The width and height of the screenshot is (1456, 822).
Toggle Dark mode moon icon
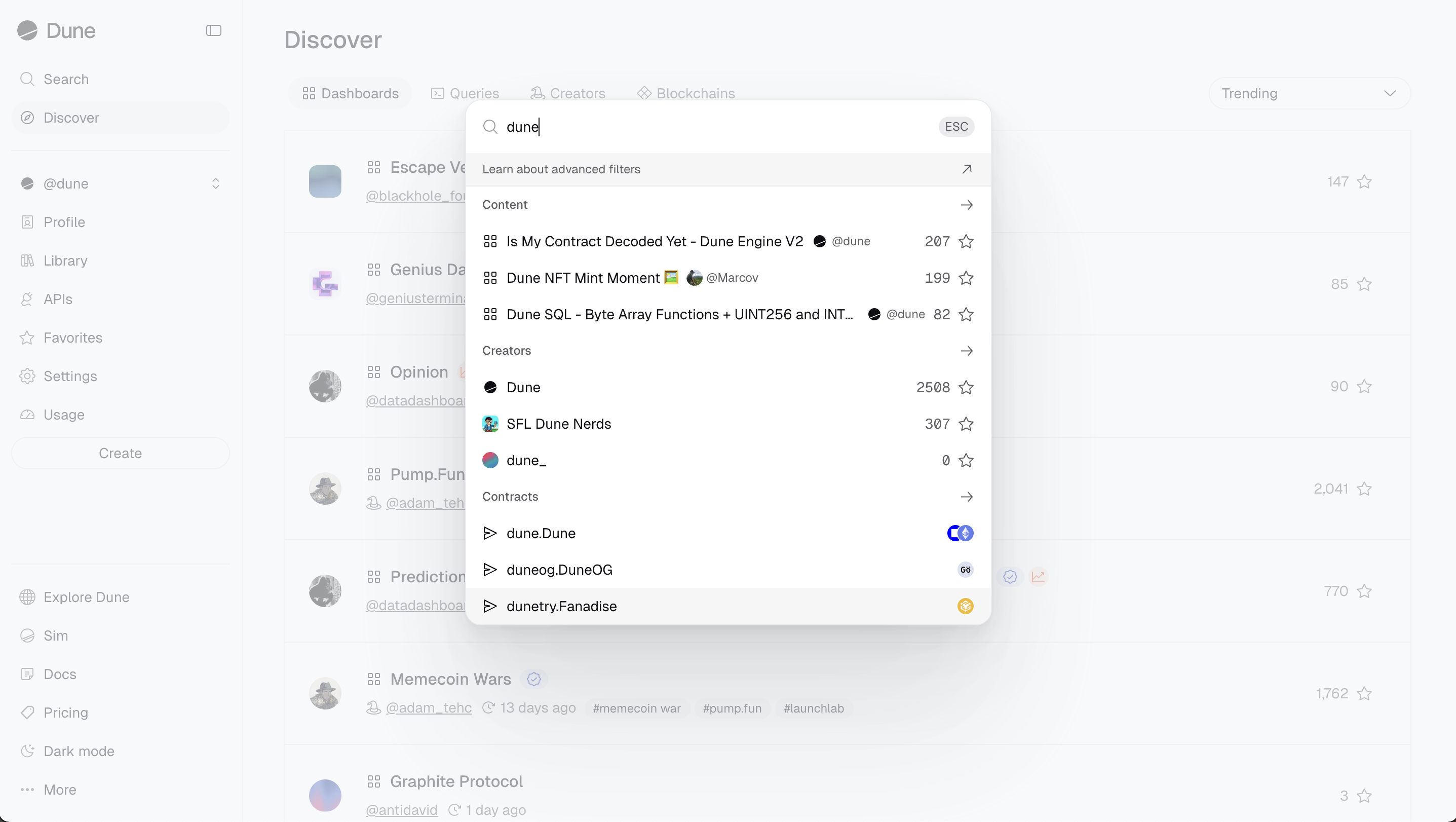27,752
